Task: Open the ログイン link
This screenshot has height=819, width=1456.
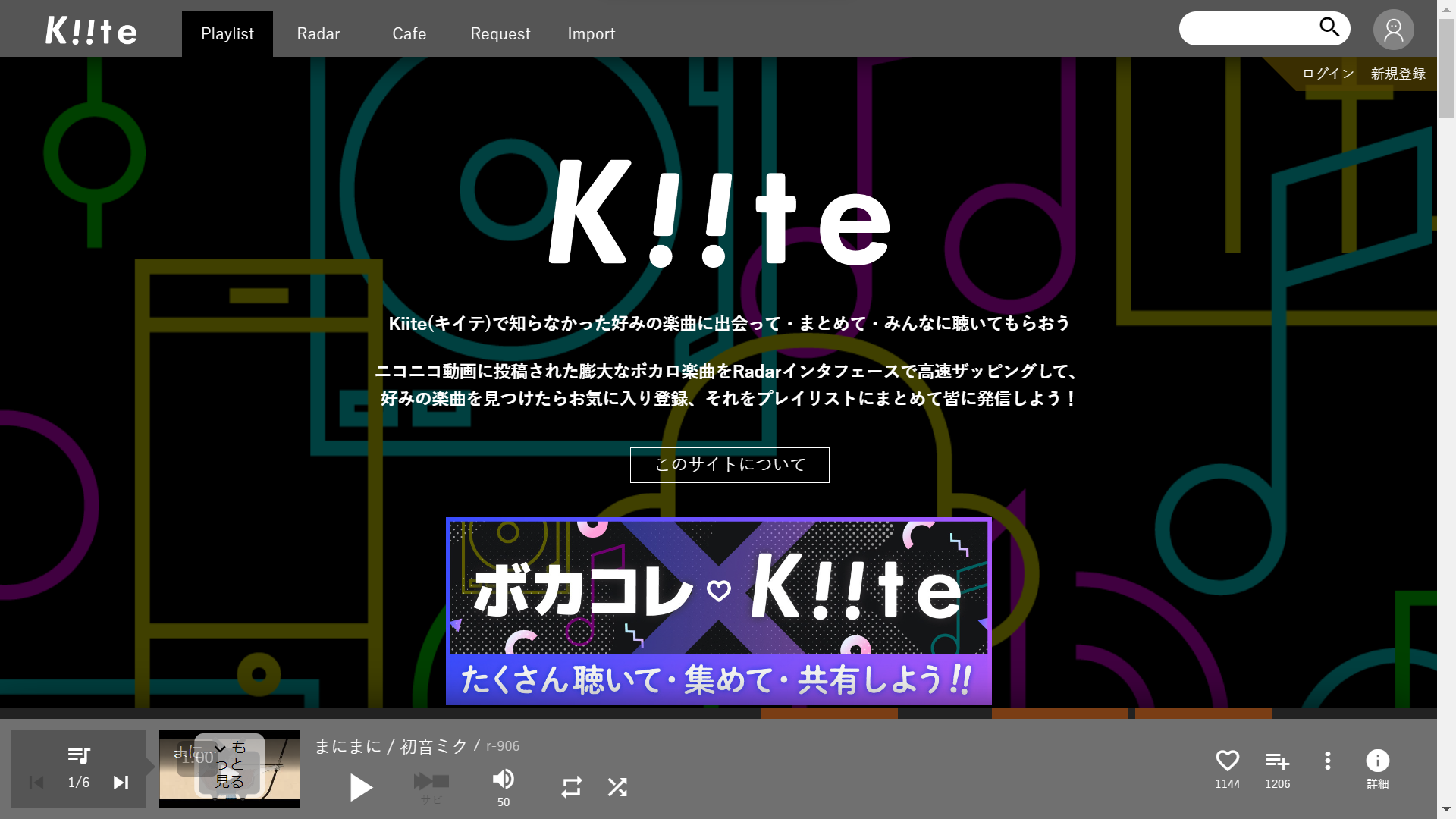Action: click(1326, 74)
